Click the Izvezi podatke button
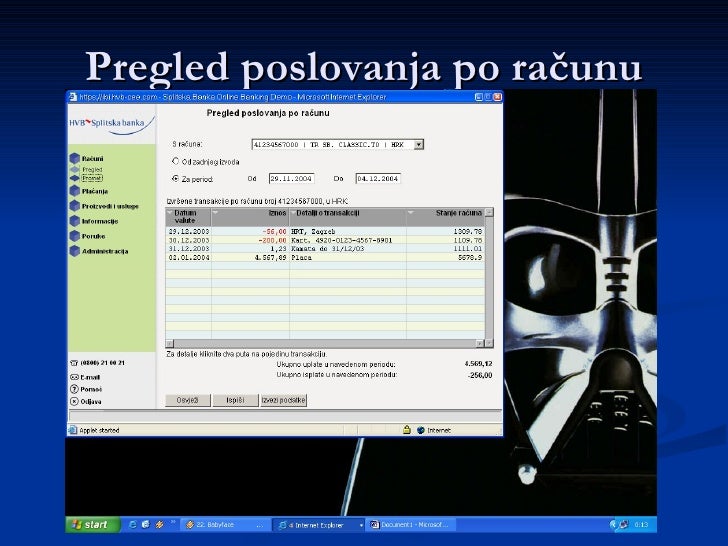The width and height of the screenshot is (728, 546). (x=283, y=400)
